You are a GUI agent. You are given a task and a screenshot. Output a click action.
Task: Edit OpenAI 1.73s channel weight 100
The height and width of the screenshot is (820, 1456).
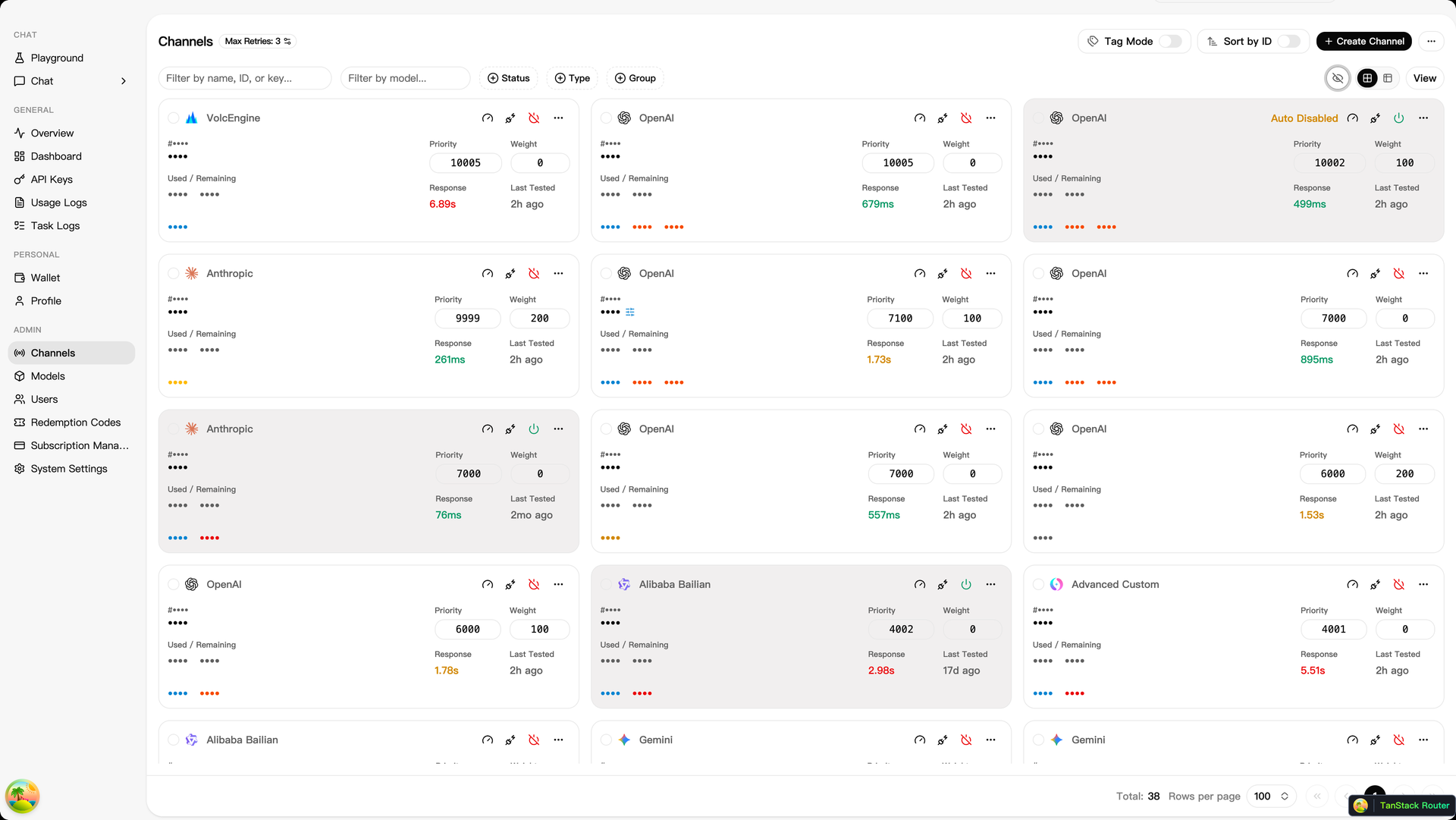point(972,319)
